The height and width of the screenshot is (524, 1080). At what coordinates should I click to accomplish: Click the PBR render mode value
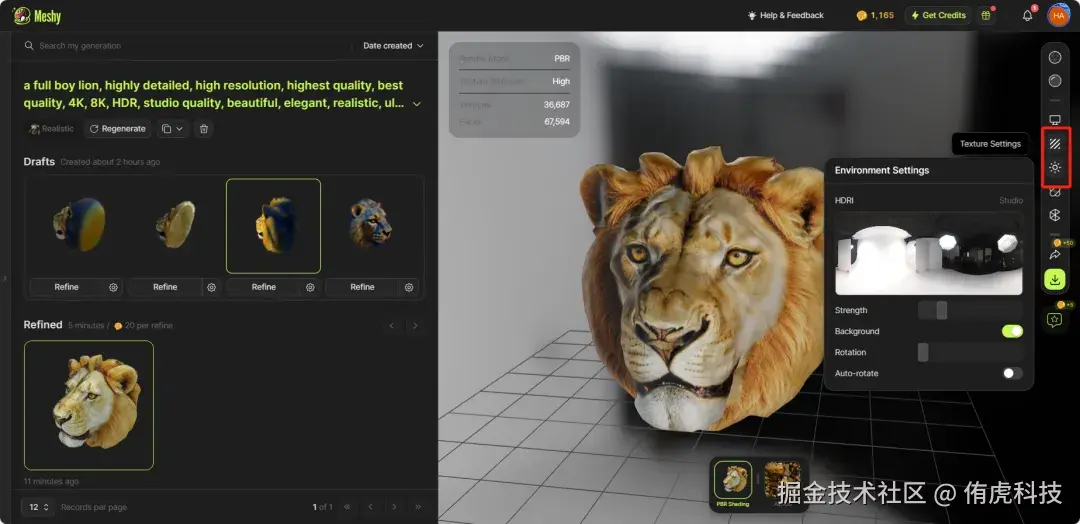pos(562,59)
